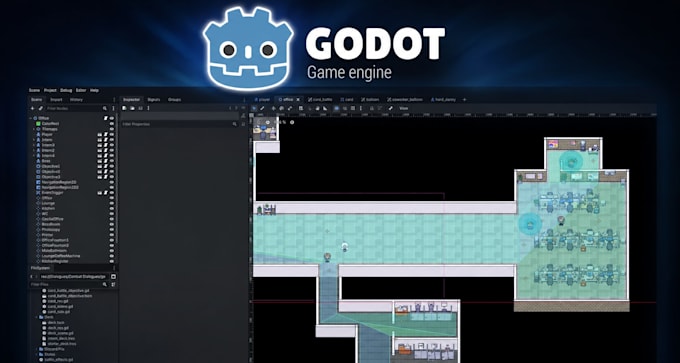Select the NavigationRegion2D node

click(x=60, y=182)
